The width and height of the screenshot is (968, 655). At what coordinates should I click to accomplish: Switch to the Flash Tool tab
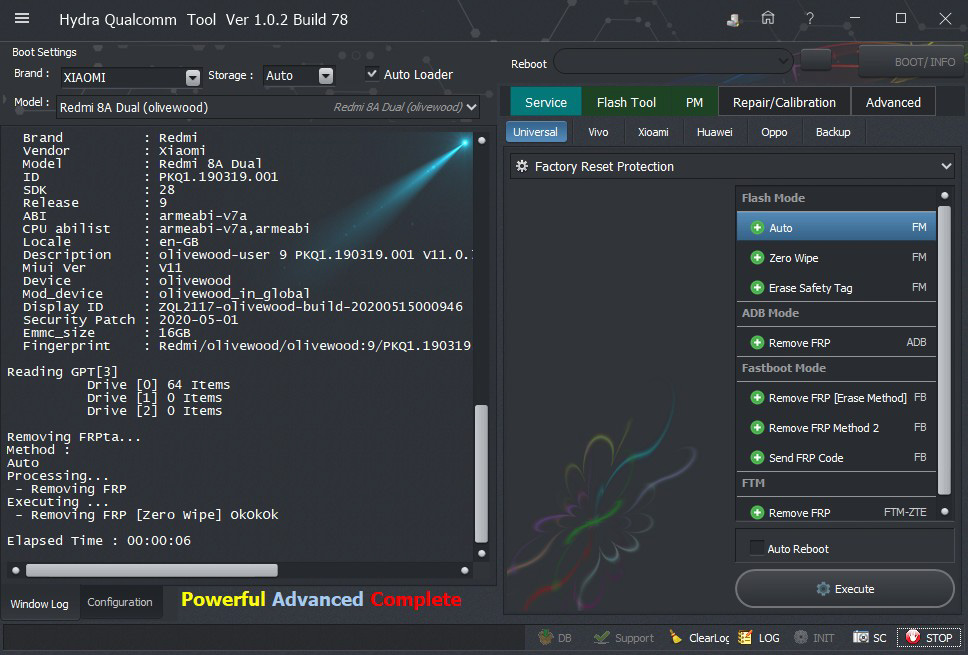tap(626, 102)
